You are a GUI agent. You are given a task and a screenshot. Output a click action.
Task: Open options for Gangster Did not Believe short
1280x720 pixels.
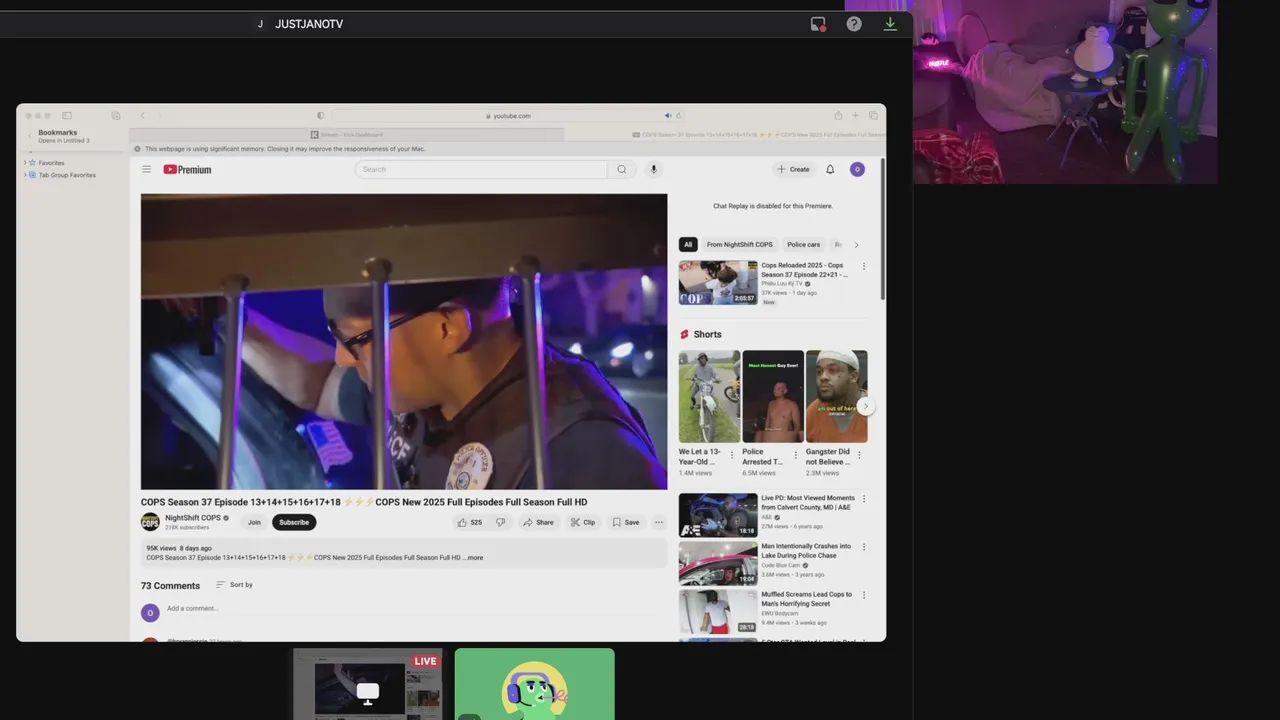(x=859, y=455)
